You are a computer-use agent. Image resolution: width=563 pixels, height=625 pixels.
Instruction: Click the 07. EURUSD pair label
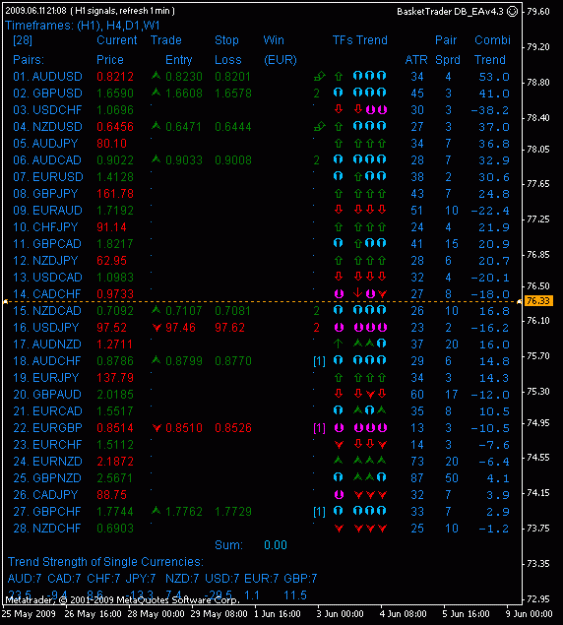pyautogui.click(x=48, y=177)
